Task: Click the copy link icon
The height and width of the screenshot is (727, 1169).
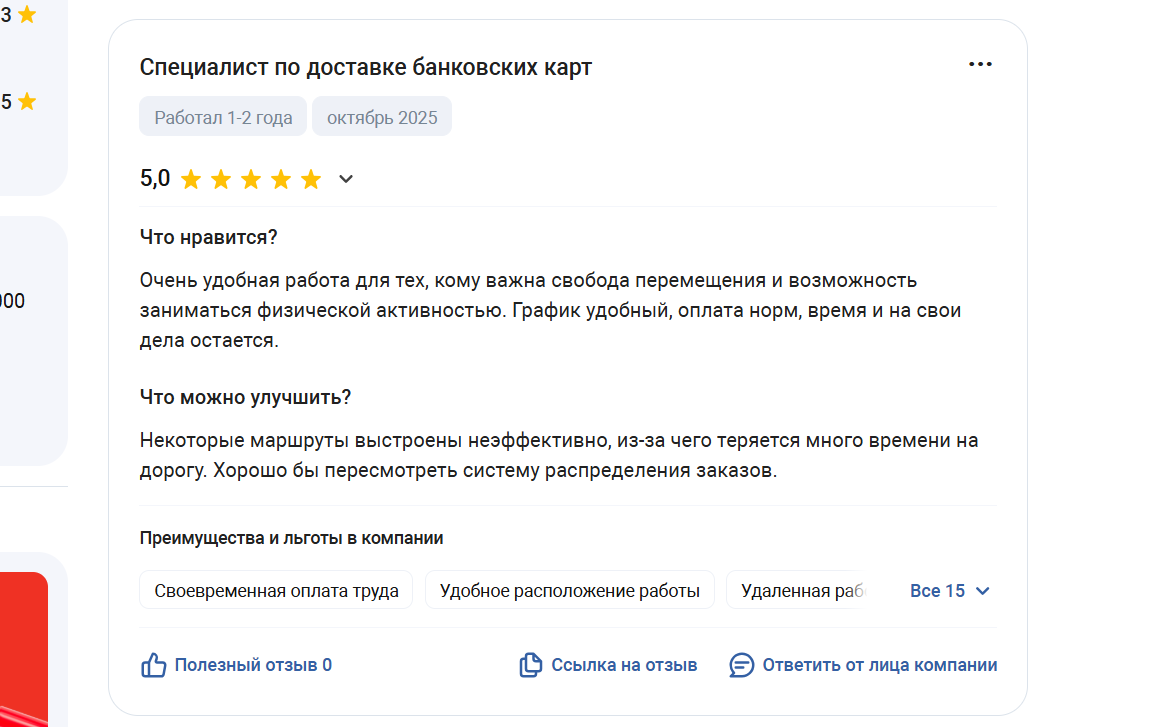Action: point(530,665)
